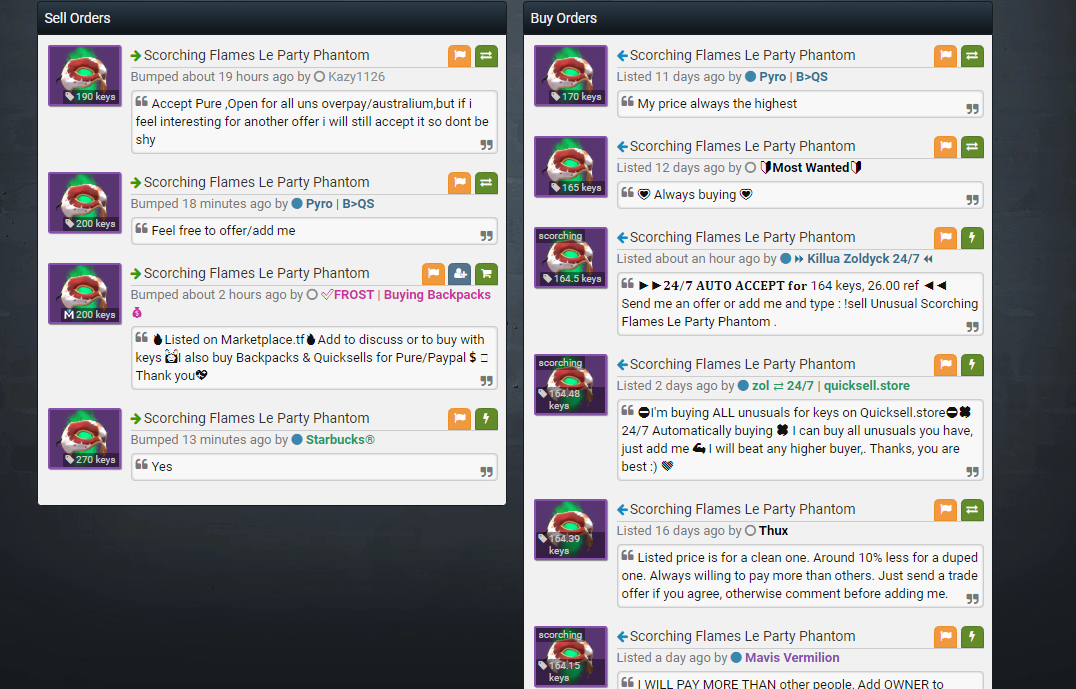
Task: Open the 190 keys Le Party Phantom item thumbnail
Action: 84,76
